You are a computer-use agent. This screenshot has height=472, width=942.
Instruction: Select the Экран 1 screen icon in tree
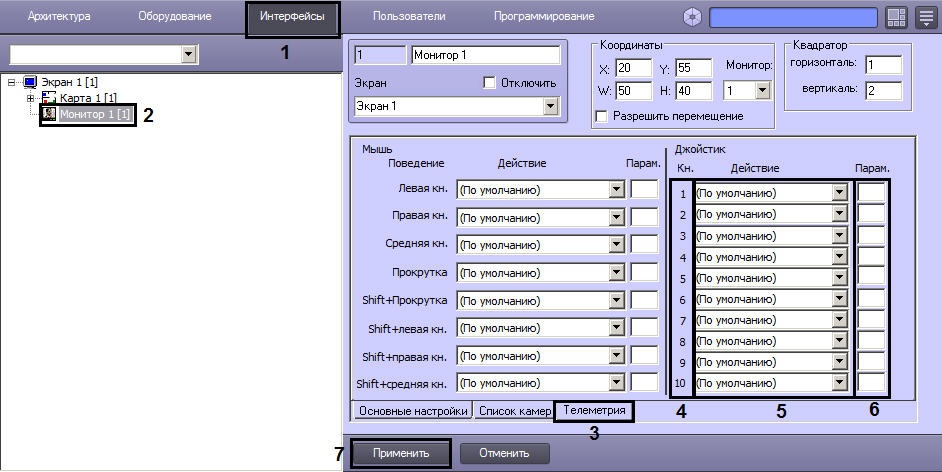30,82
